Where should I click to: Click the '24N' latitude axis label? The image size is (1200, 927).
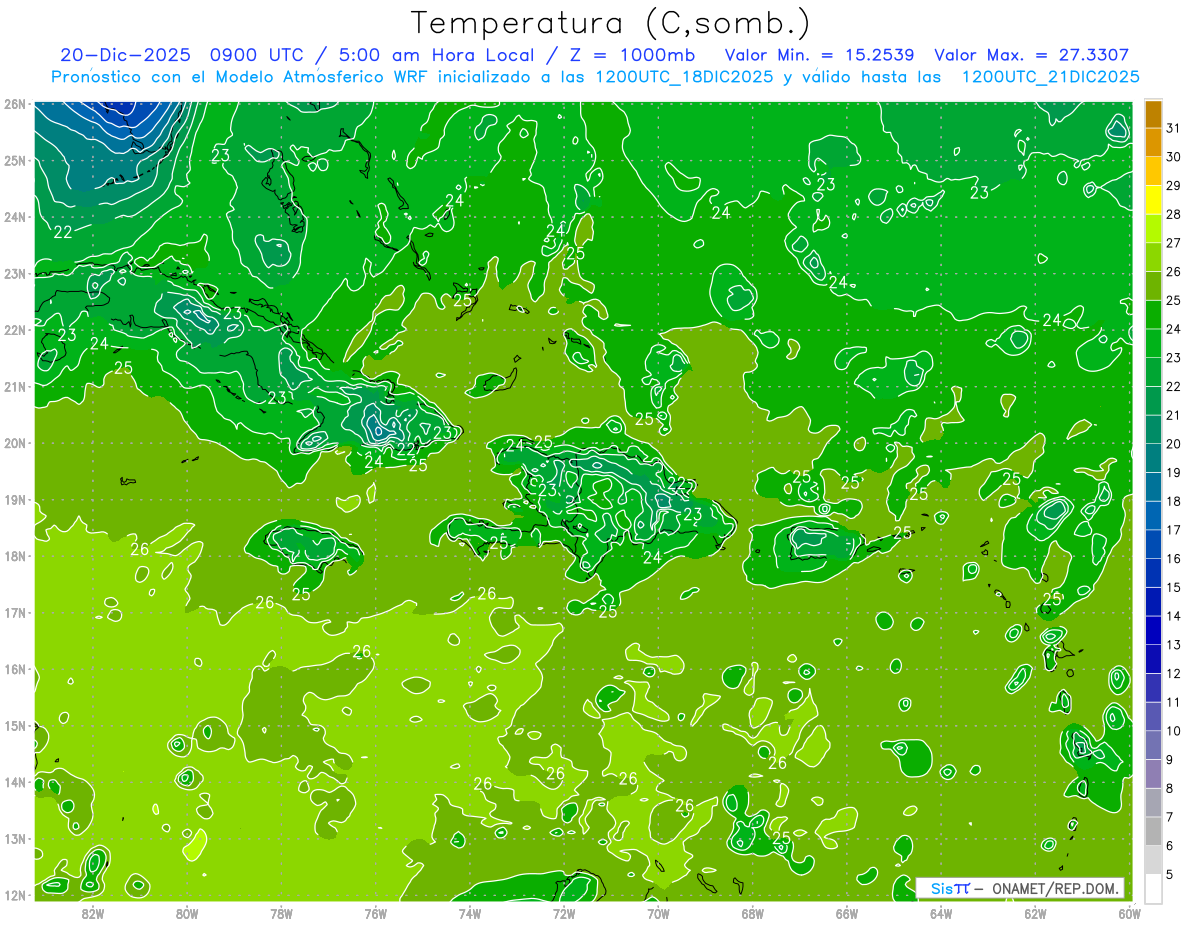pyautogui.click(x=15, y=216)
